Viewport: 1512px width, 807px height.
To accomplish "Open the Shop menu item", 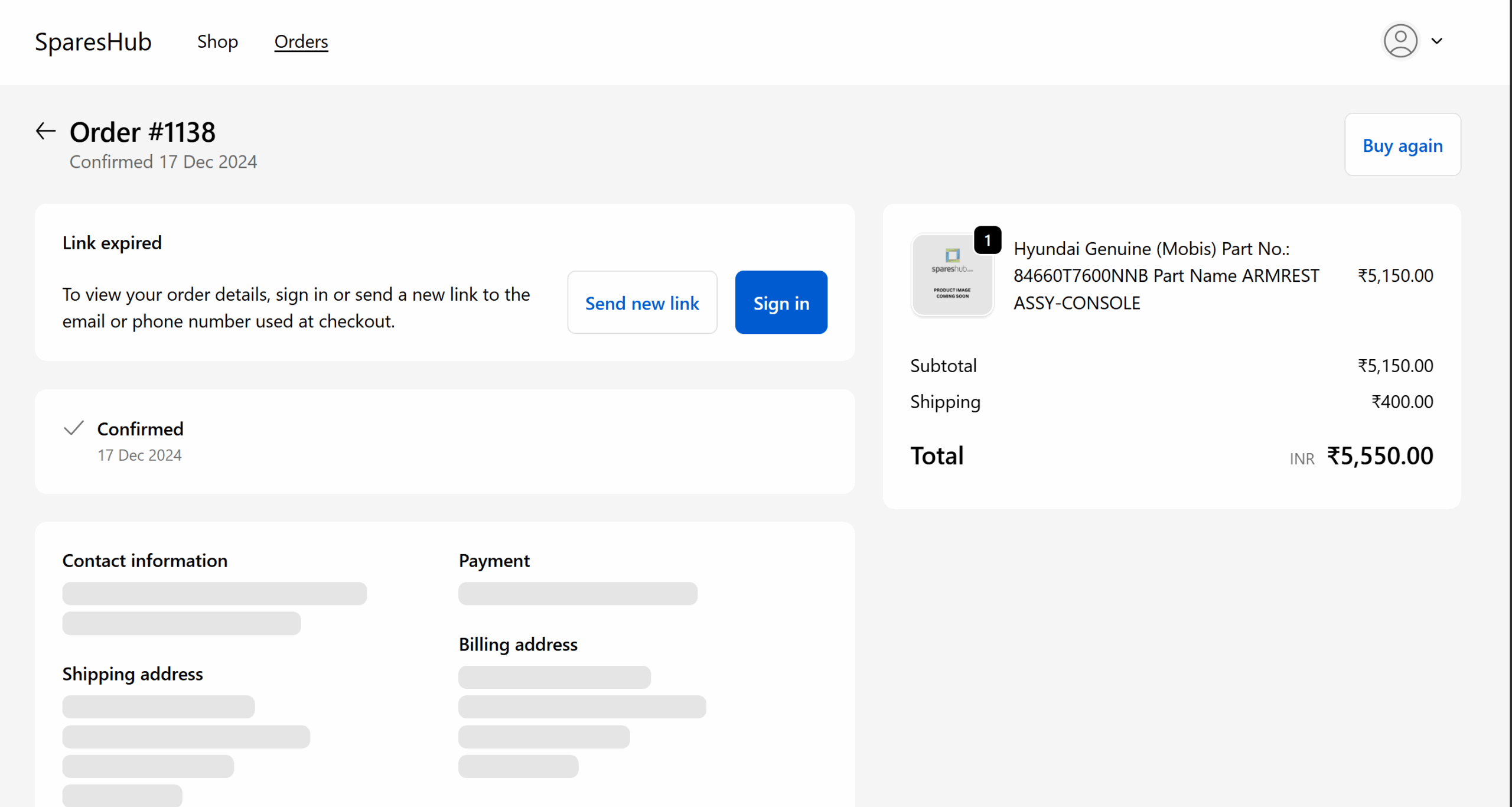I will coord(217,41).
